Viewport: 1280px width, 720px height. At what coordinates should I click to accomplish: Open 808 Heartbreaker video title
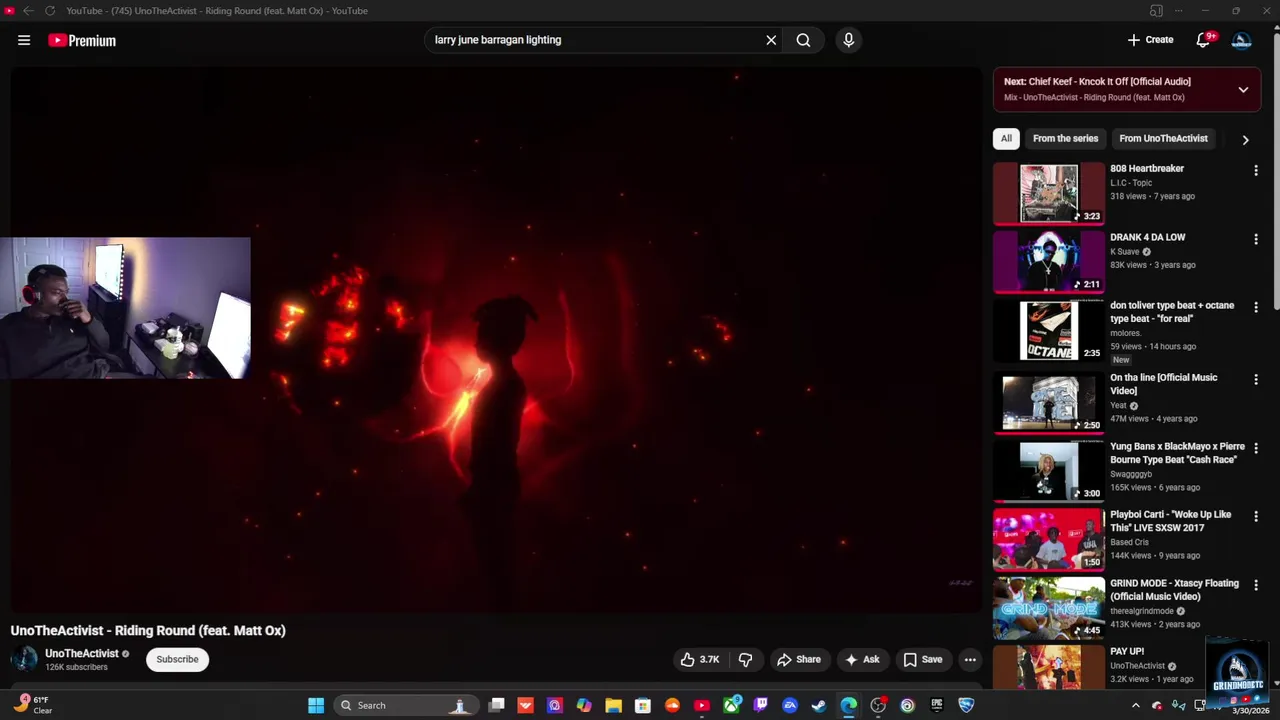point(1147,169)
